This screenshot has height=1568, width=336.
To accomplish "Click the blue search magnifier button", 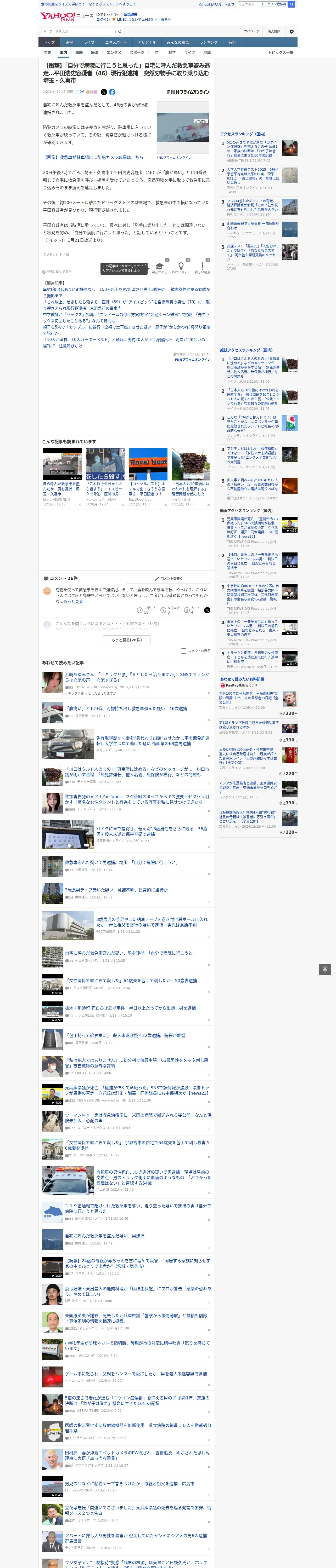I will point(292,4).
